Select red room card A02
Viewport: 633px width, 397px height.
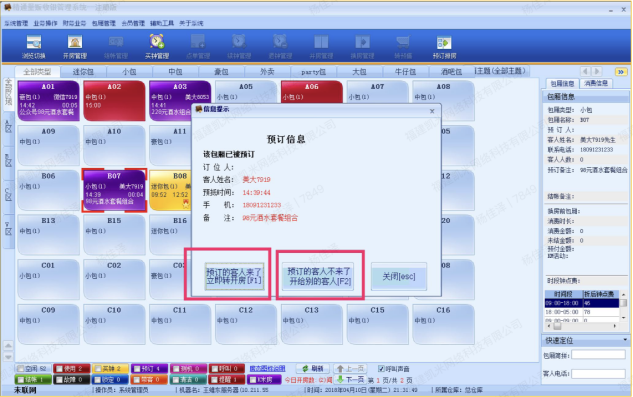(114, 101)
